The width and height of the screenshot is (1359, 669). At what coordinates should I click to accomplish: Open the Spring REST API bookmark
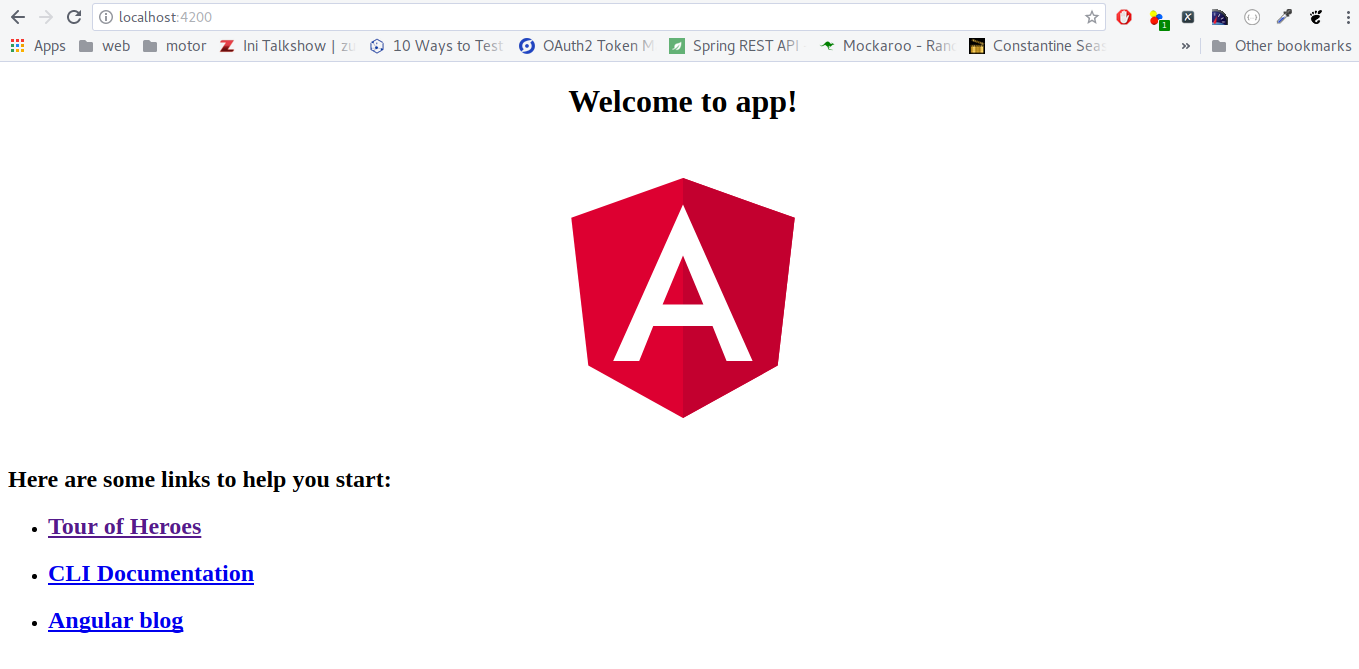(736, 46)
